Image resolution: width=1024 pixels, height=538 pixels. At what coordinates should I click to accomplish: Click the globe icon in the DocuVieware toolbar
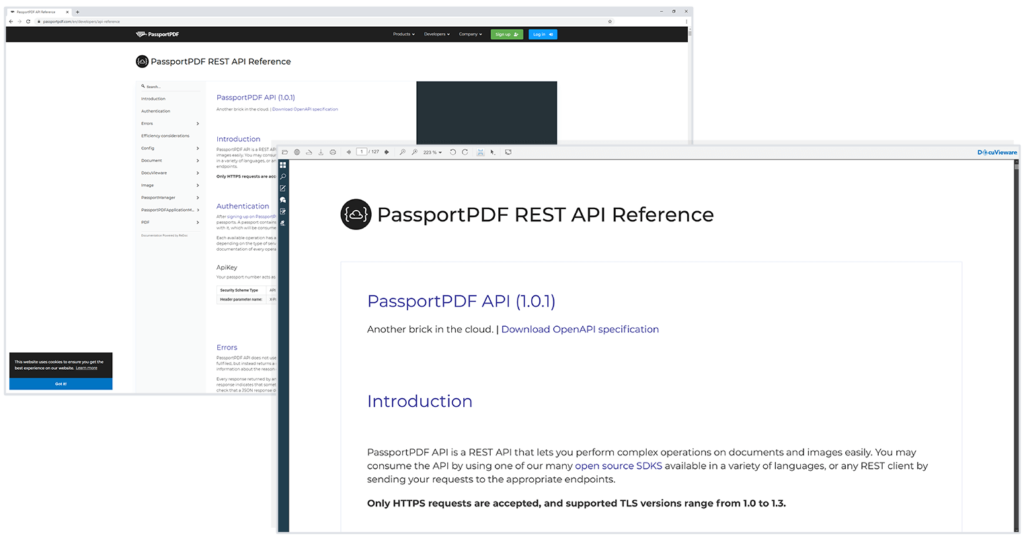(x=297, y=152)
